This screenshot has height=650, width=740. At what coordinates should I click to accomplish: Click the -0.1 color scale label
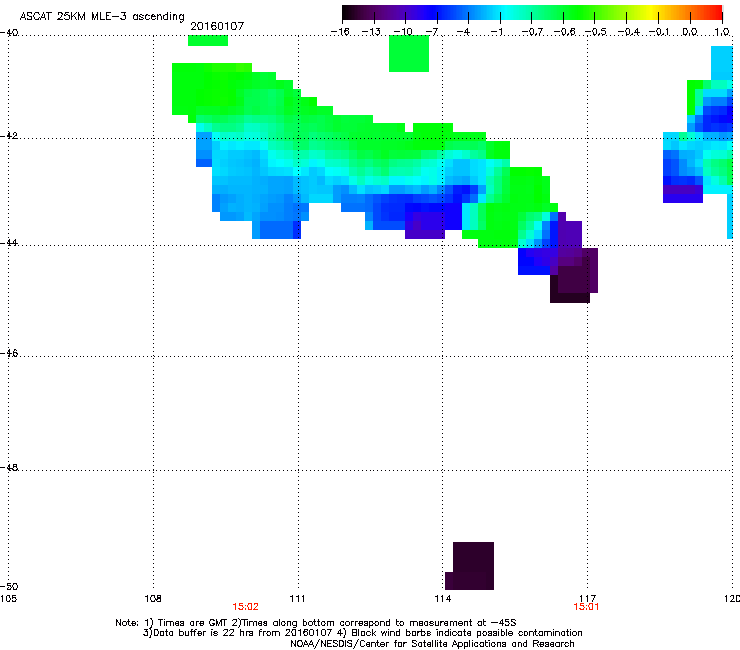click(x=659, y=32)
